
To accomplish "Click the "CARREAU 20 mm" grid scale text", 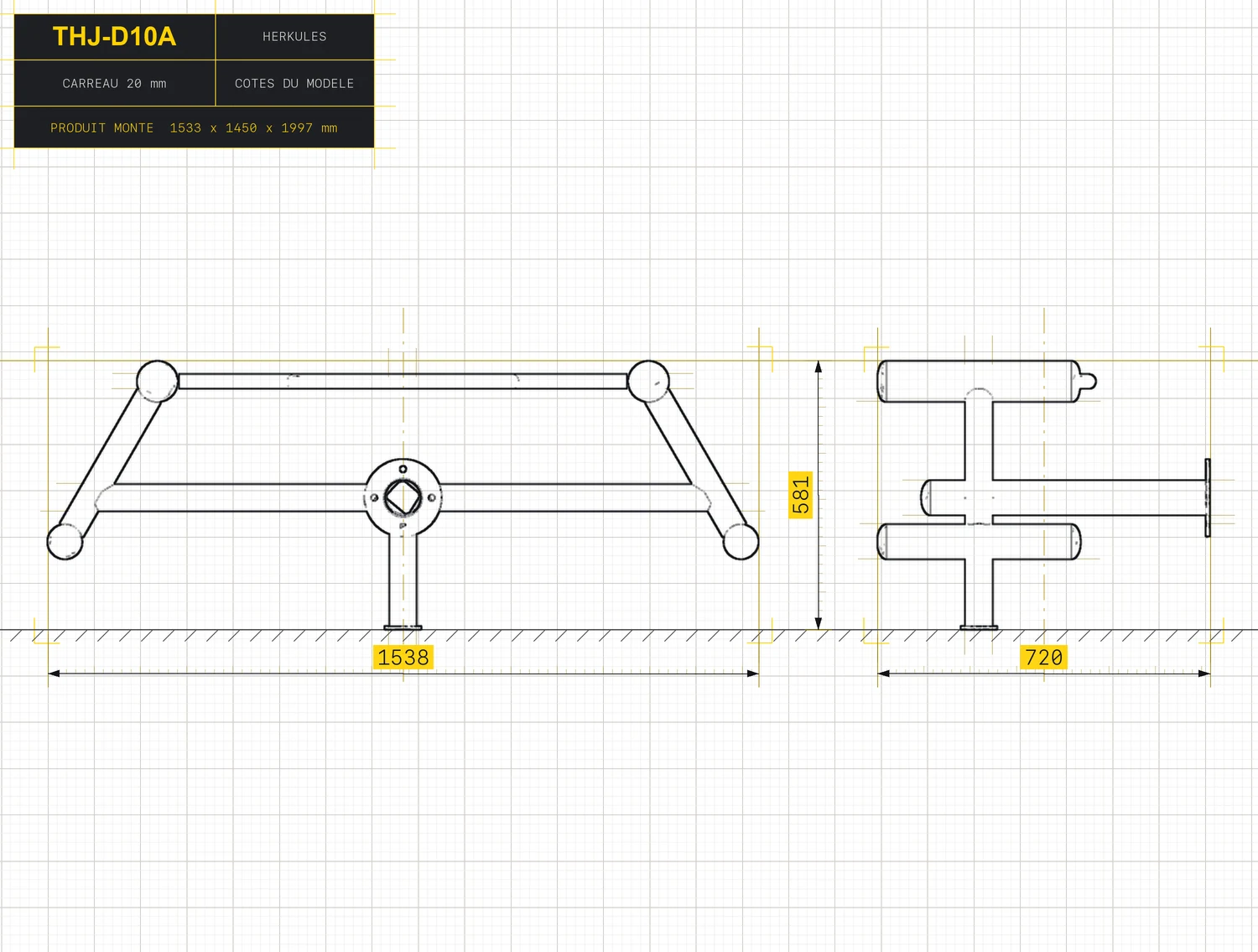I will coord(114,84).
